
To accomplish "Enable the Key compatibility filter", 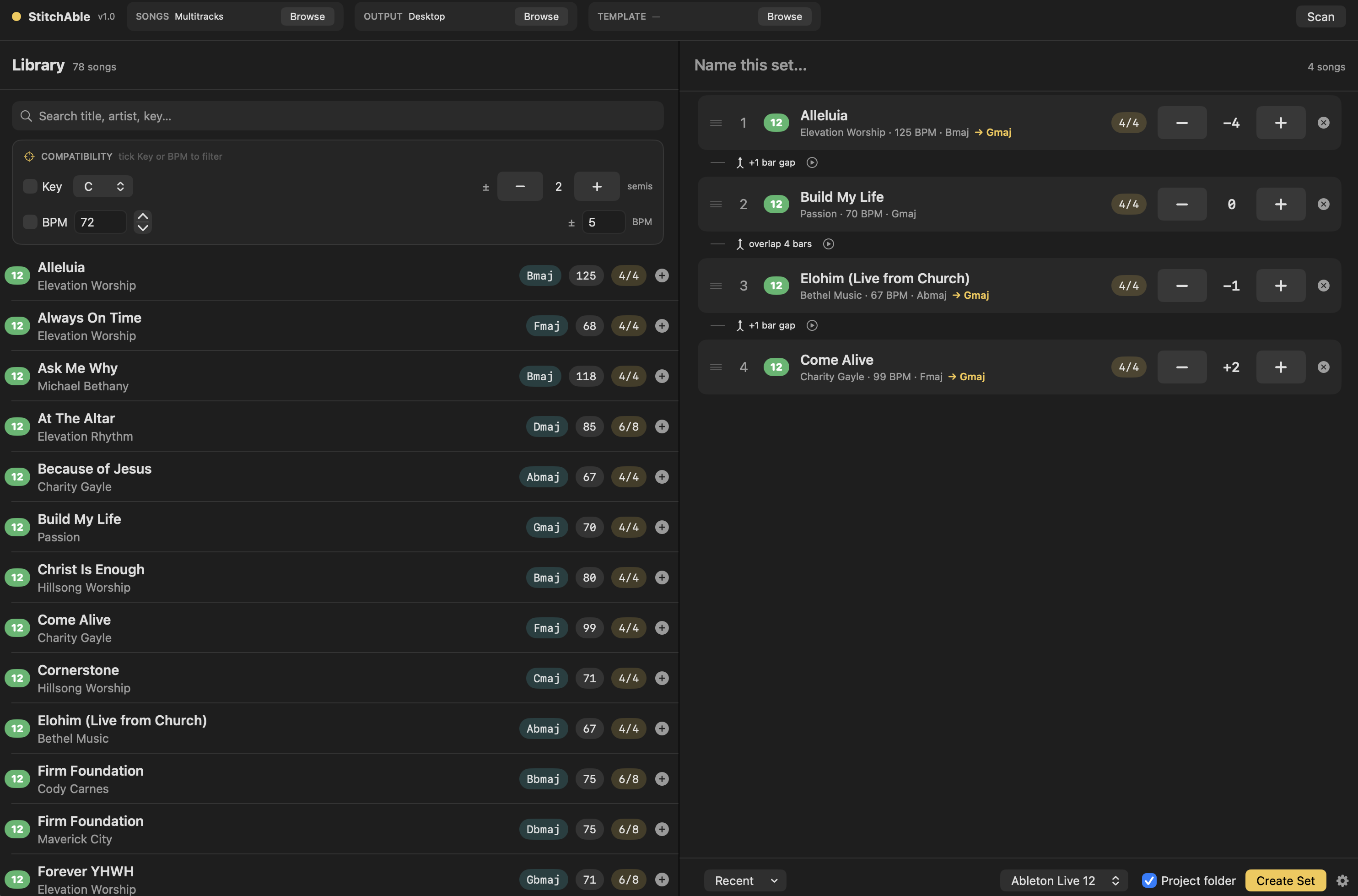I will point(30,186).
